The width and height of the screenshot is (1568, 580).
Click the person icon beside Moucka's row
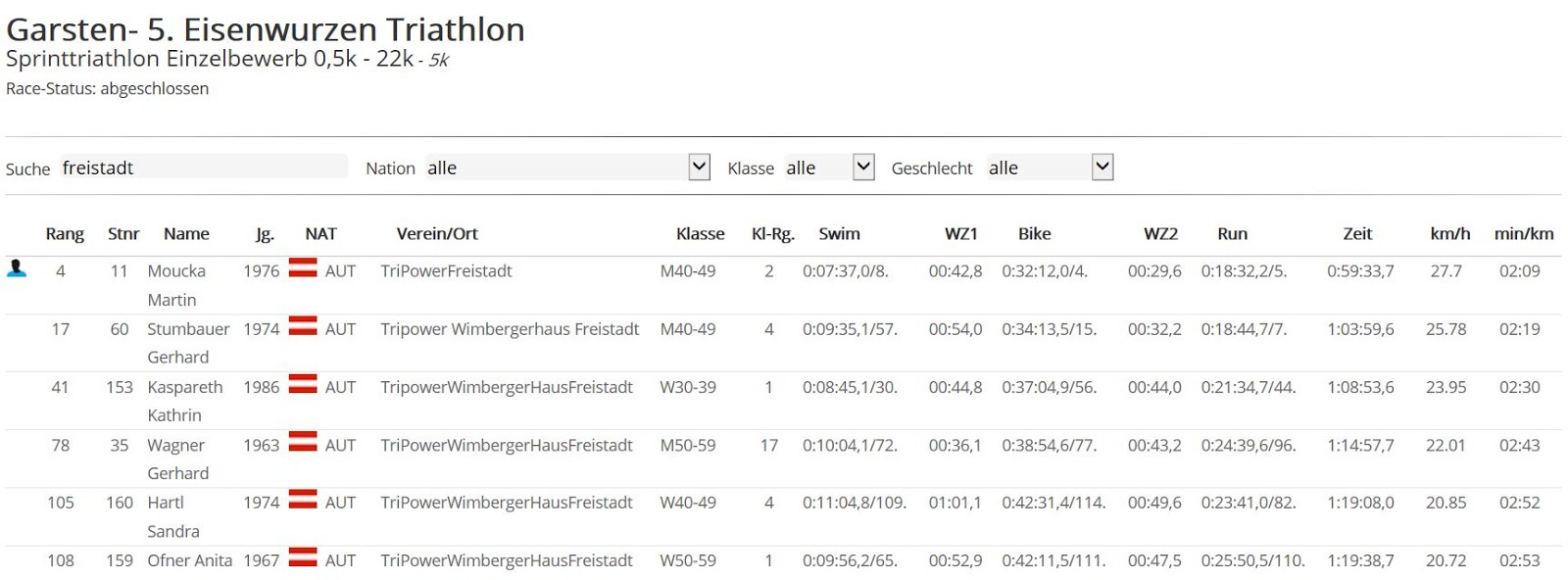(x=17, y=267)
